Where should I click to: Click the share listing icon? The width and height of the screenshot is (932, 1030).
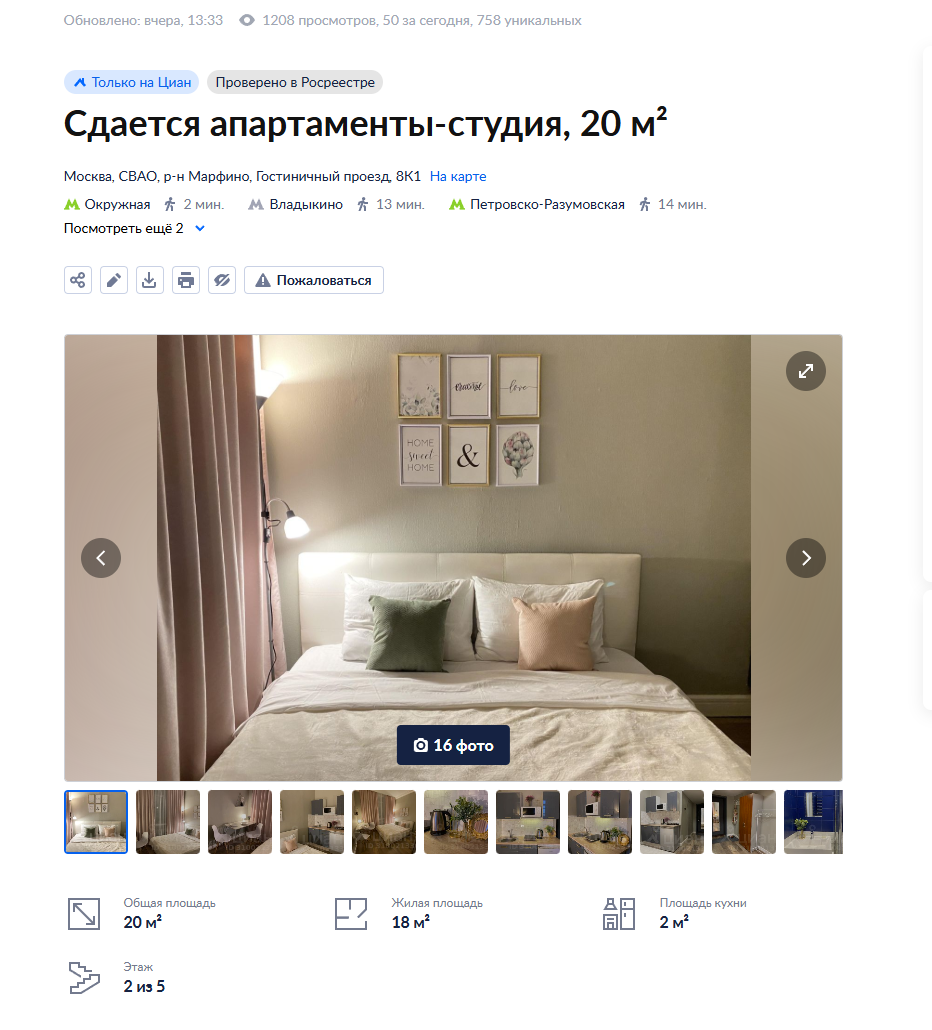point(78,280)
